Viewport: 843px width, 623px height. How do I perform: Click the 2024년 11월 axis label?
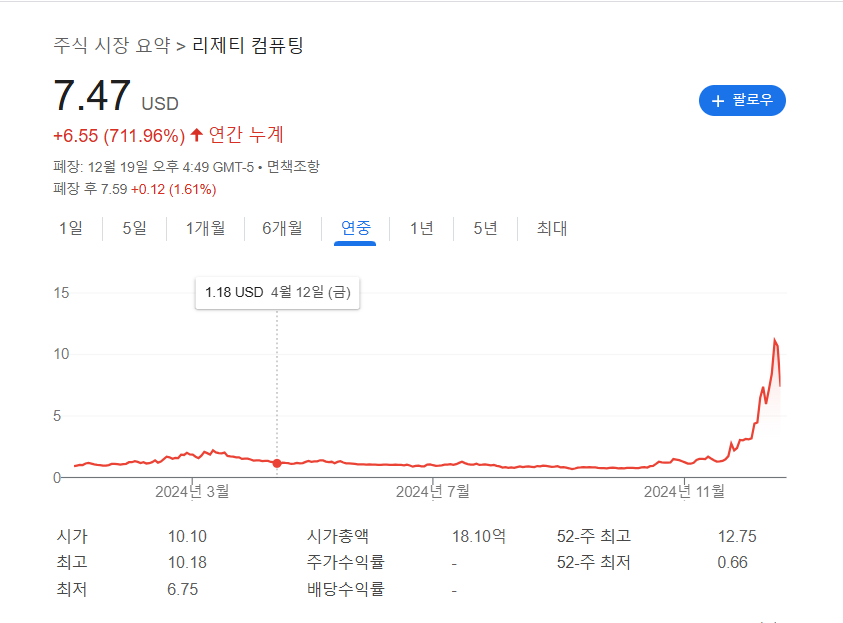pyautogui.click(x=684, y=491)
